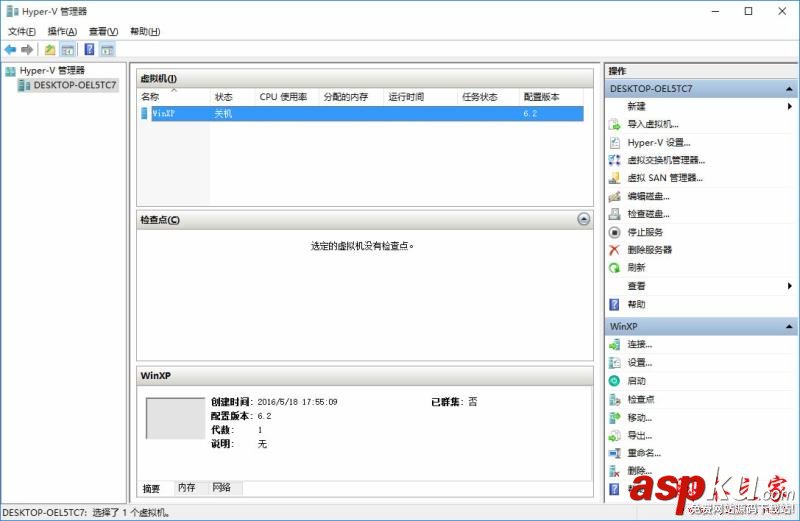Viewport: 800px width, 521px height.
Task: Click the 启动 power icon for WinXP
Action: (614, 381)
